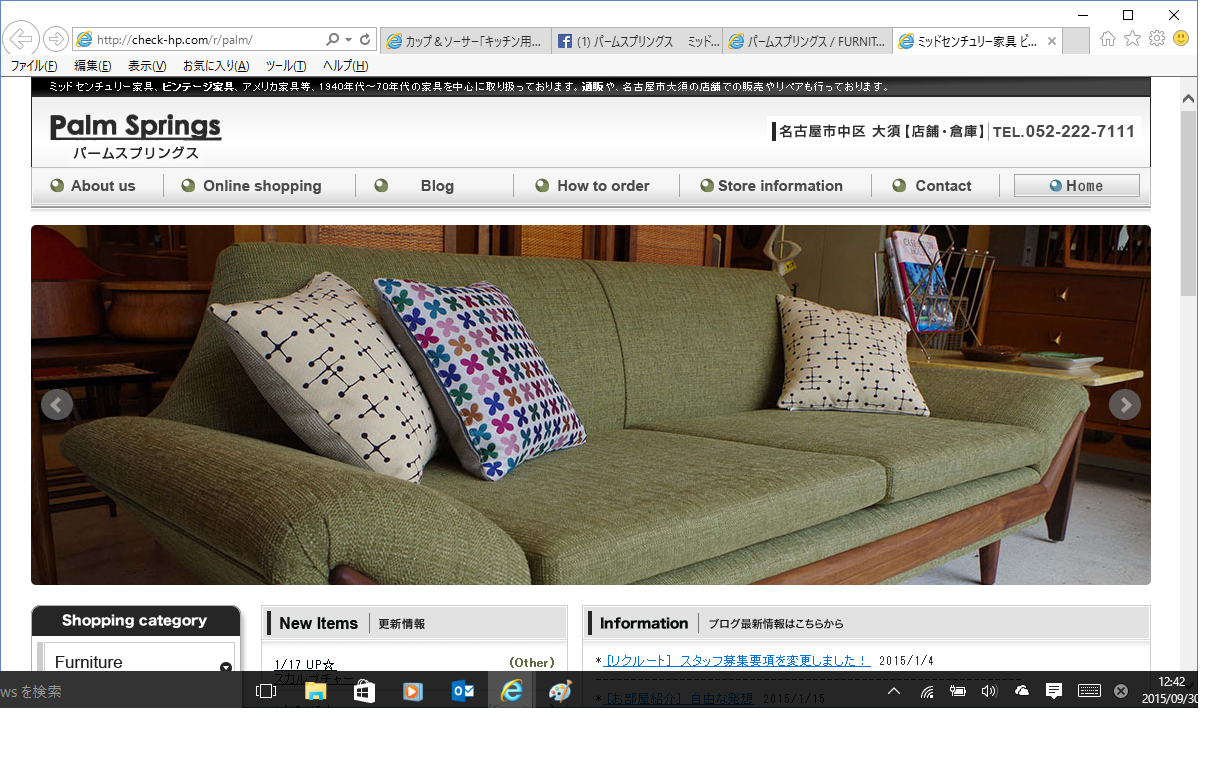Go to browser home page icon
1206x758 pixels.
click(1108, 39)
